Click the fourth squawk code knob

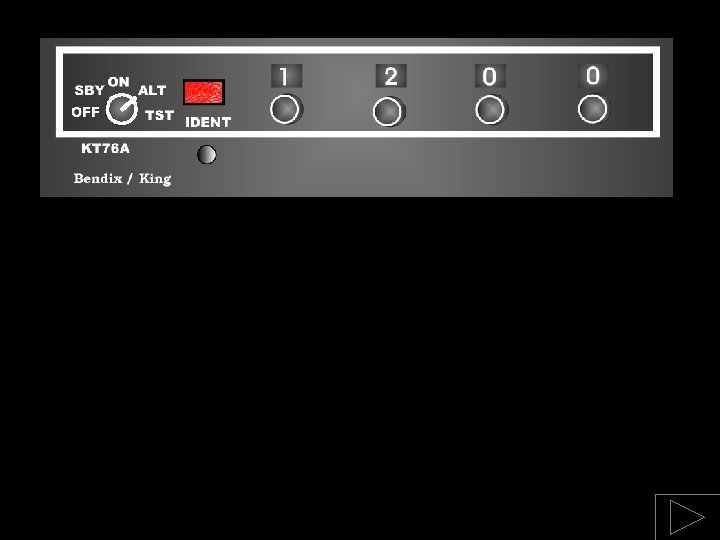(x=593, y=109)
